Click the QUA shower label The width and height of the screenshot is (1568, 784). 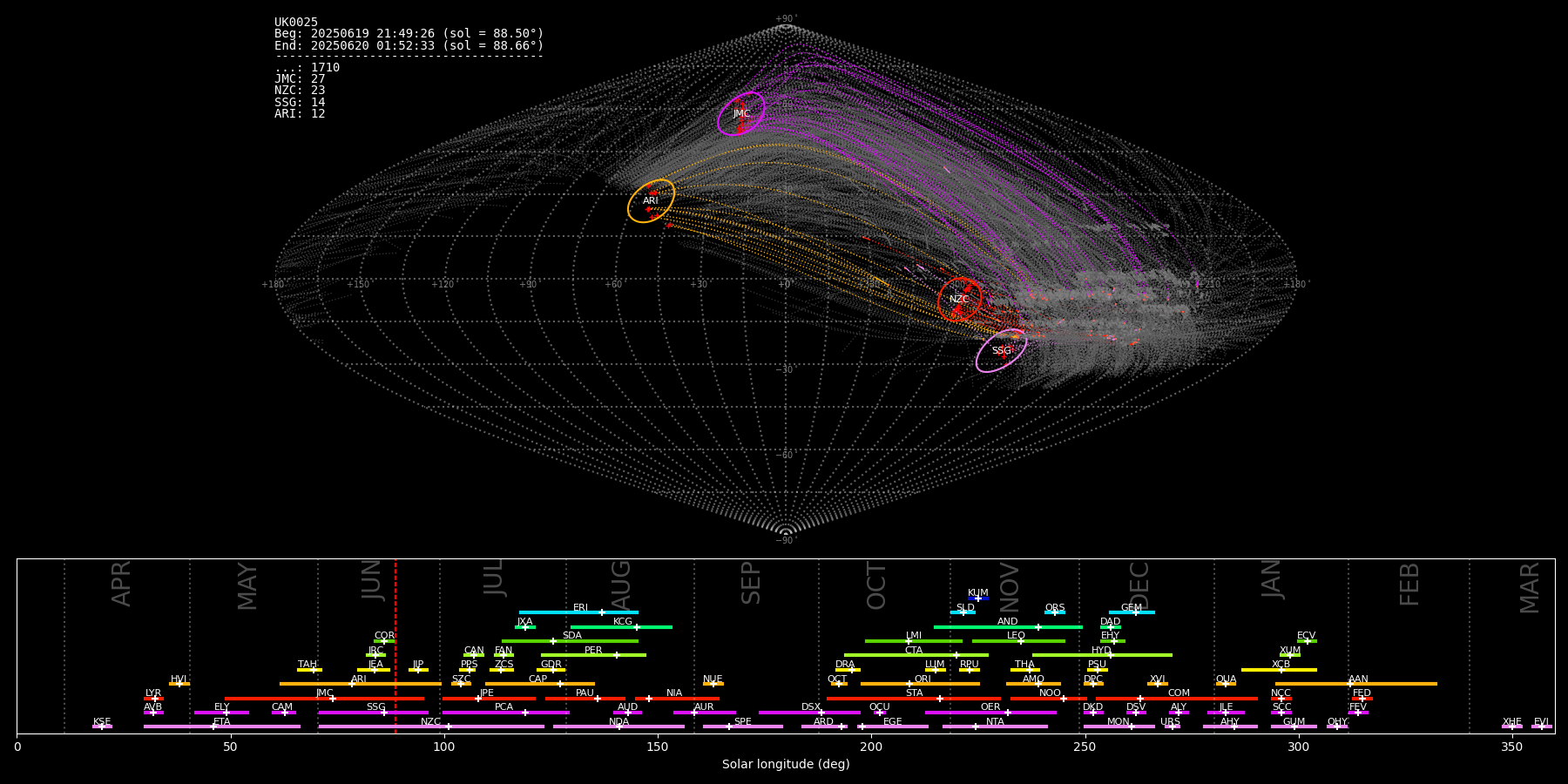point(1226,679)
